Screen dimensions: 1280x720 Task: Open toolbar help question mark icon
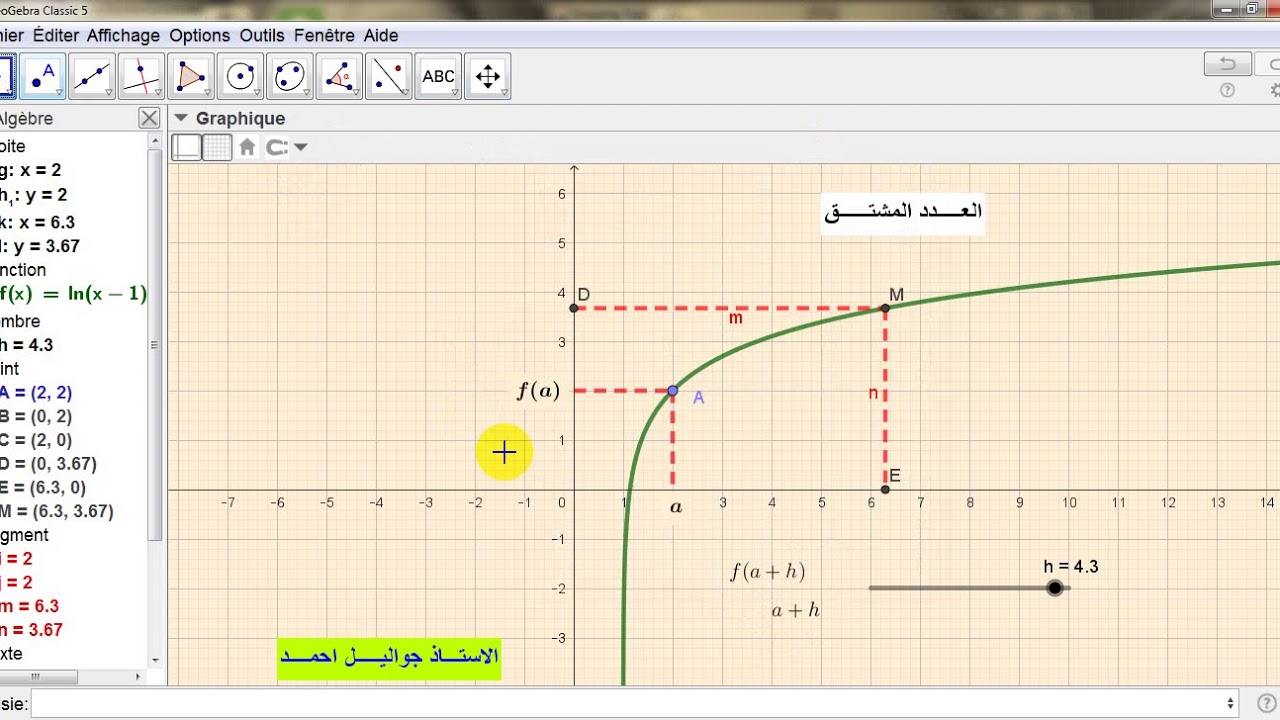[1228, 90]
